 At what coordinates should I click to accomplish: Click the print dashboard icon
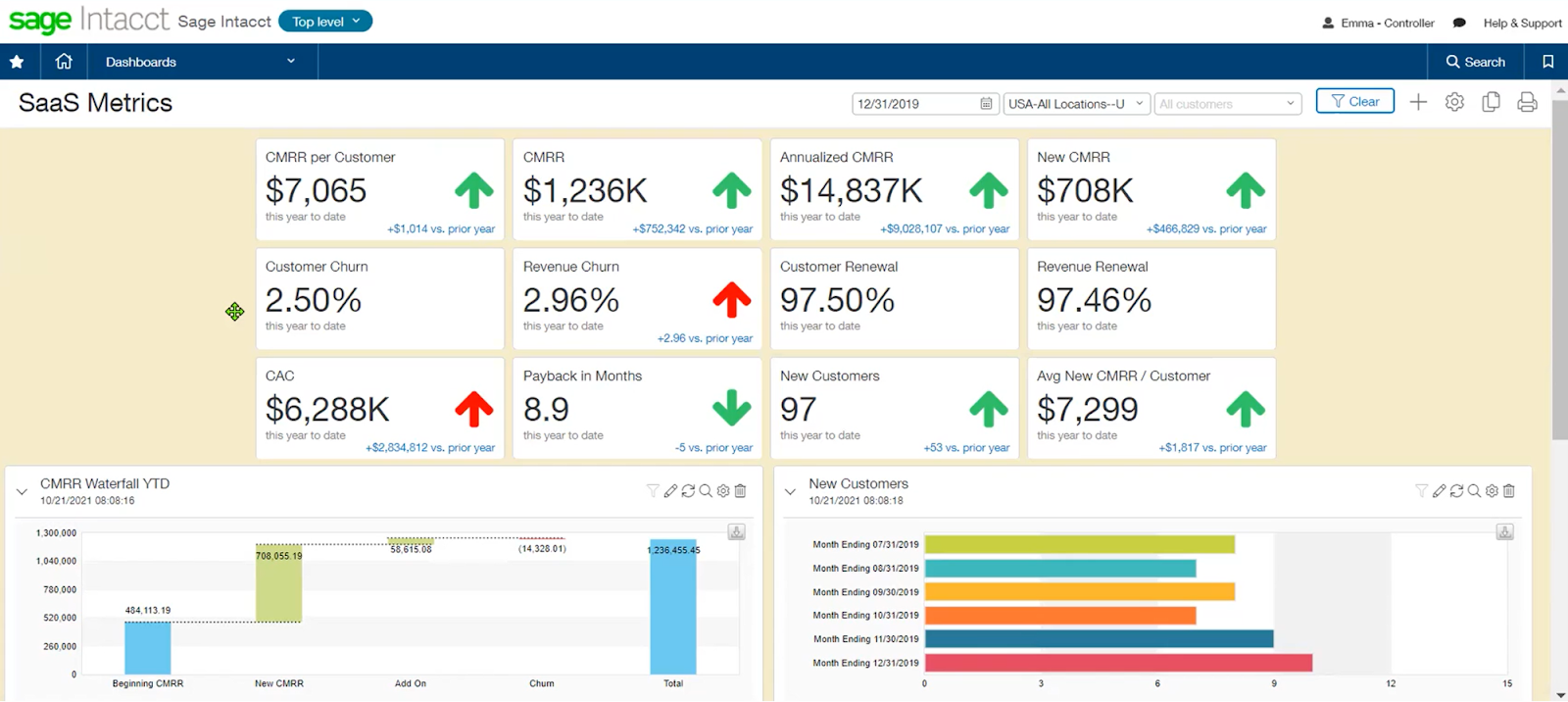point(1527,102)
